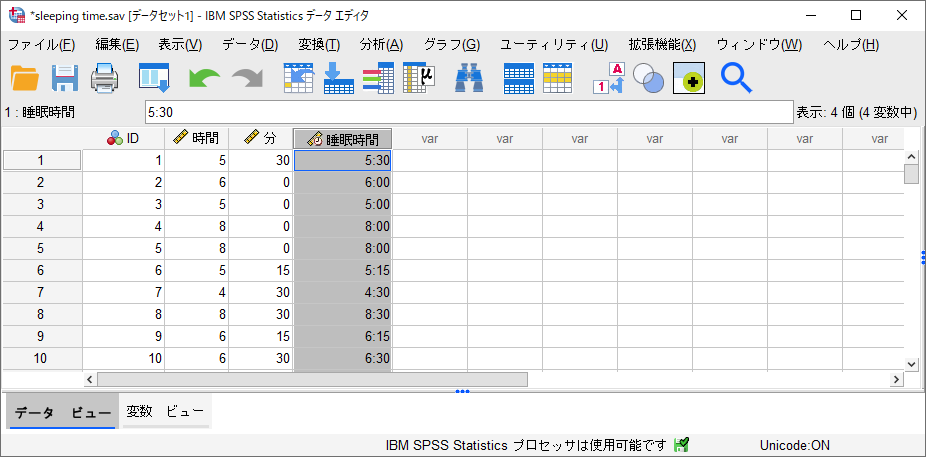This screenshot has width=926, height=457.
Task: Click the Insert variable icon
Action: click(557, 78)
